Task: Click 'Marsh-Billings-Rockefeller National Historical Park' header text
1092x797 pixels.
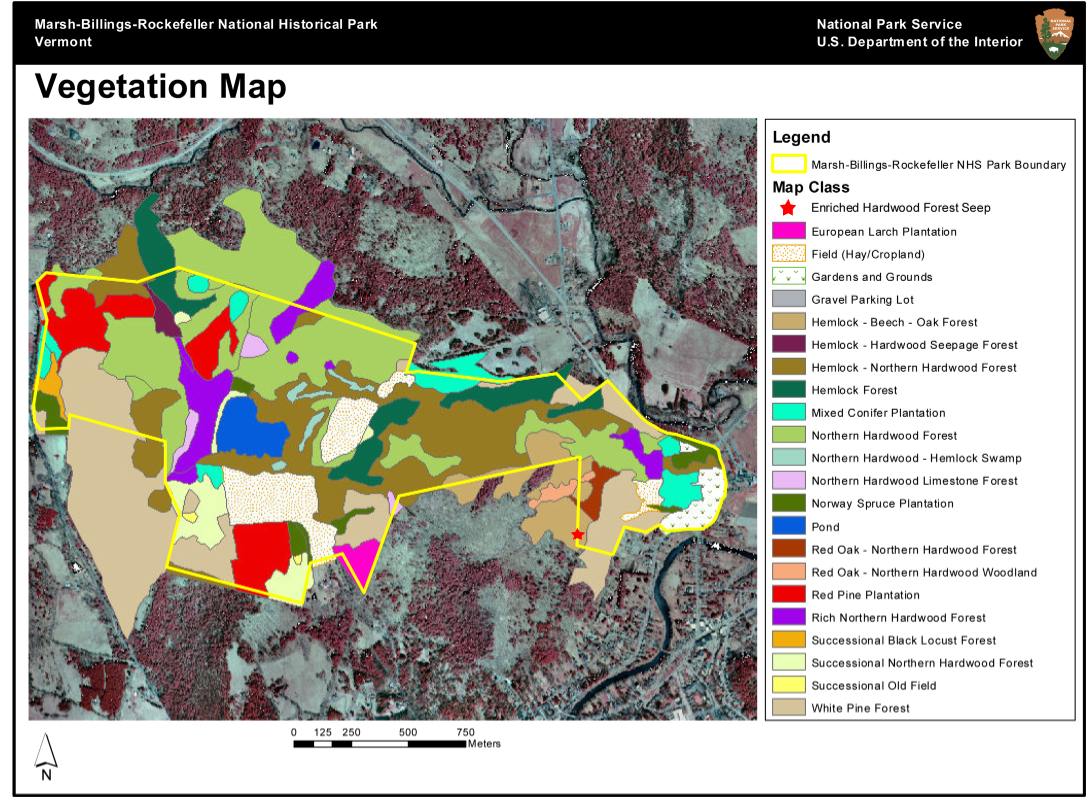Action: tap(206, 24)
